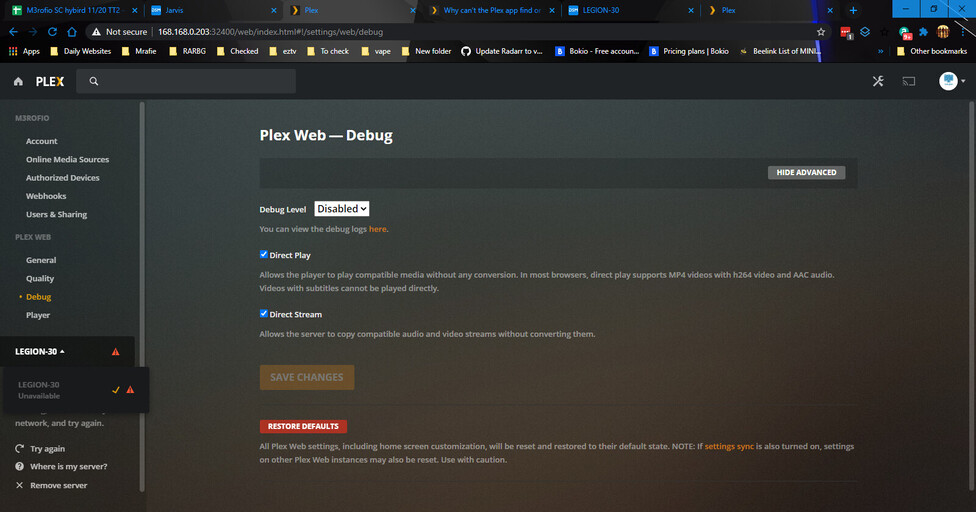Image resolution: width=976 pixels, height=512 pixels.
Task: Click the orange checkmark beside LEGION-30 Unavailable
Action: [115, 389]
